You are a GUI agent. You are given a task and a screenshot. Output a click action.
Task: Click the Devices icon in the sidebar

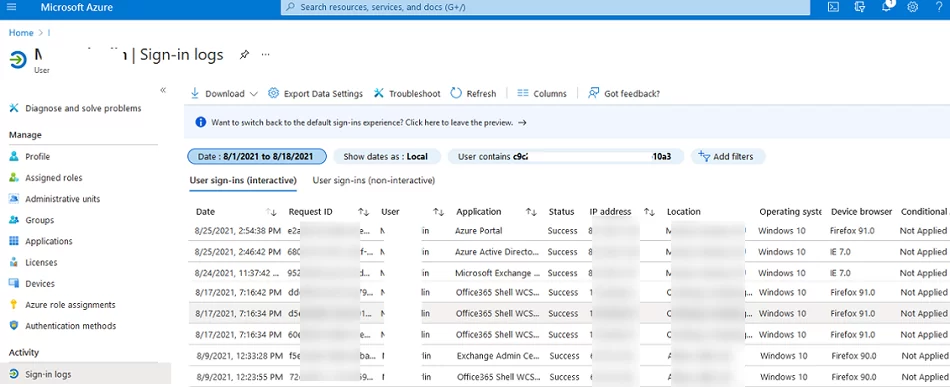[14, 283]
